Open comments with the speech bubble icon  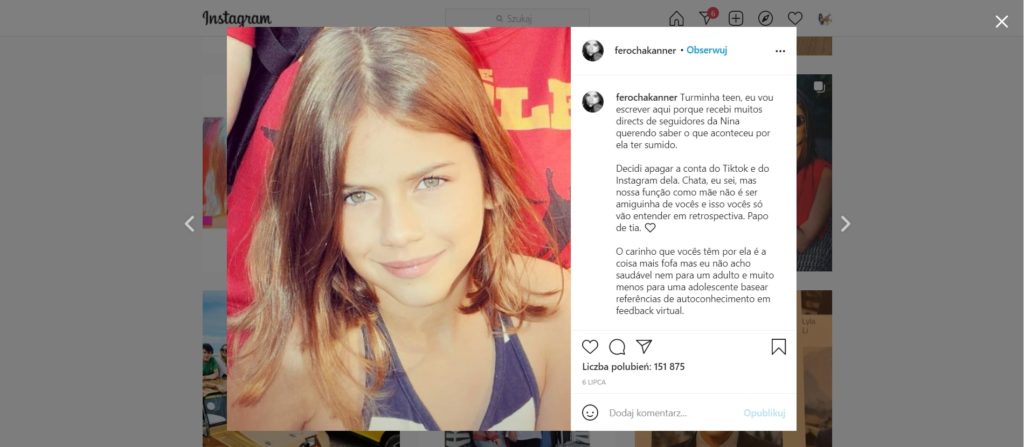click(x=617, y=347)
